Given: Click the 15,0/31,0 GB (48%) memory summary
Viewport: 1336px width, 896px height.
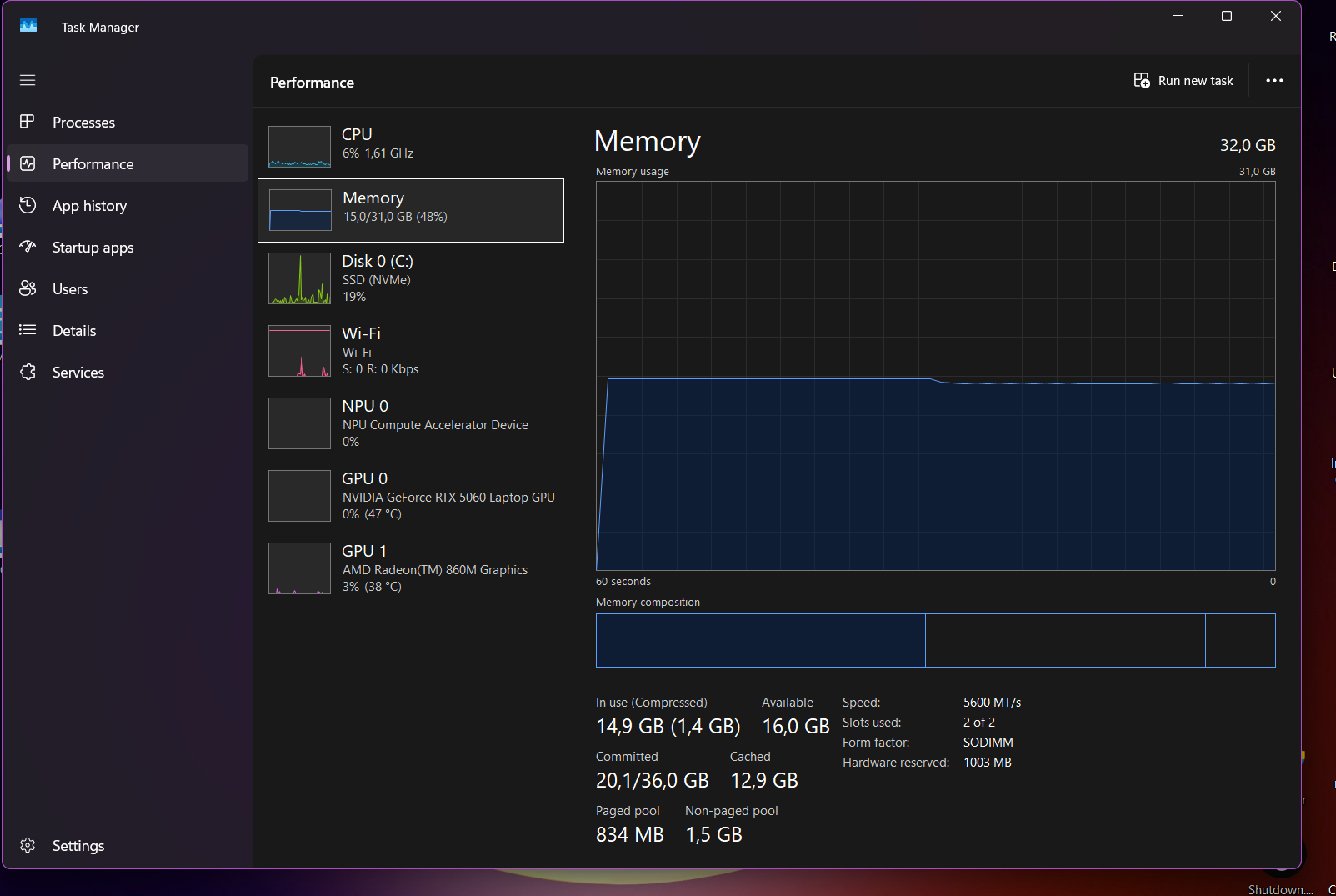Looking at the screenshot, I should [x=395, y=217].
